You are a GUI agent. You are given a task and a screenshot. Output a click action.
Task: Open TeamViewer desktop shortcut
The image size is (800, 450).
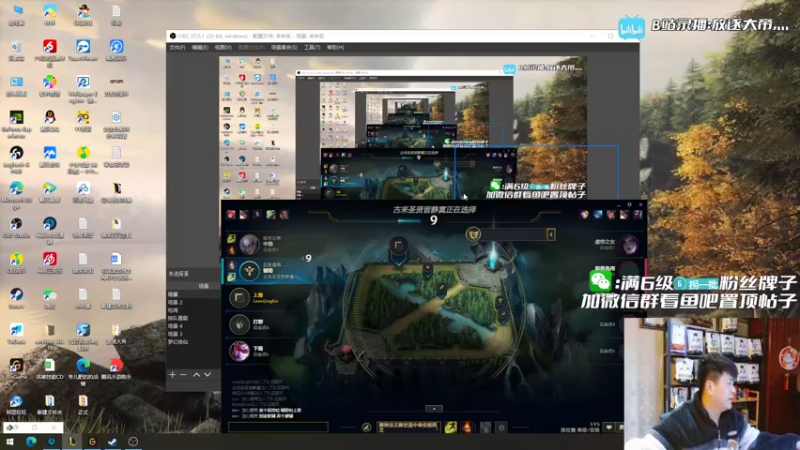(83, 51)
